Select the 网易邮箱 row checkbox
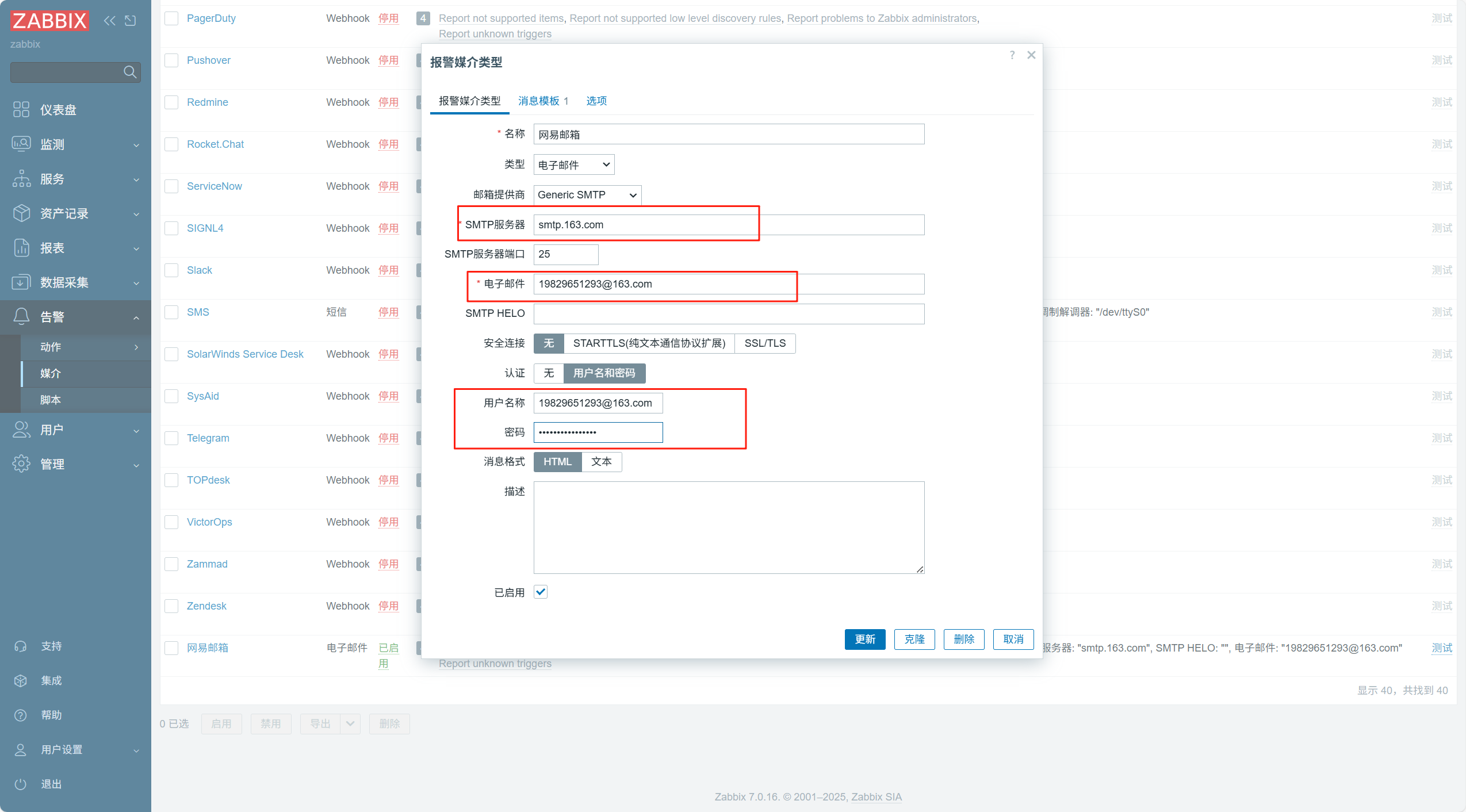Screen dimensions: 1466x812 [171, 648]
